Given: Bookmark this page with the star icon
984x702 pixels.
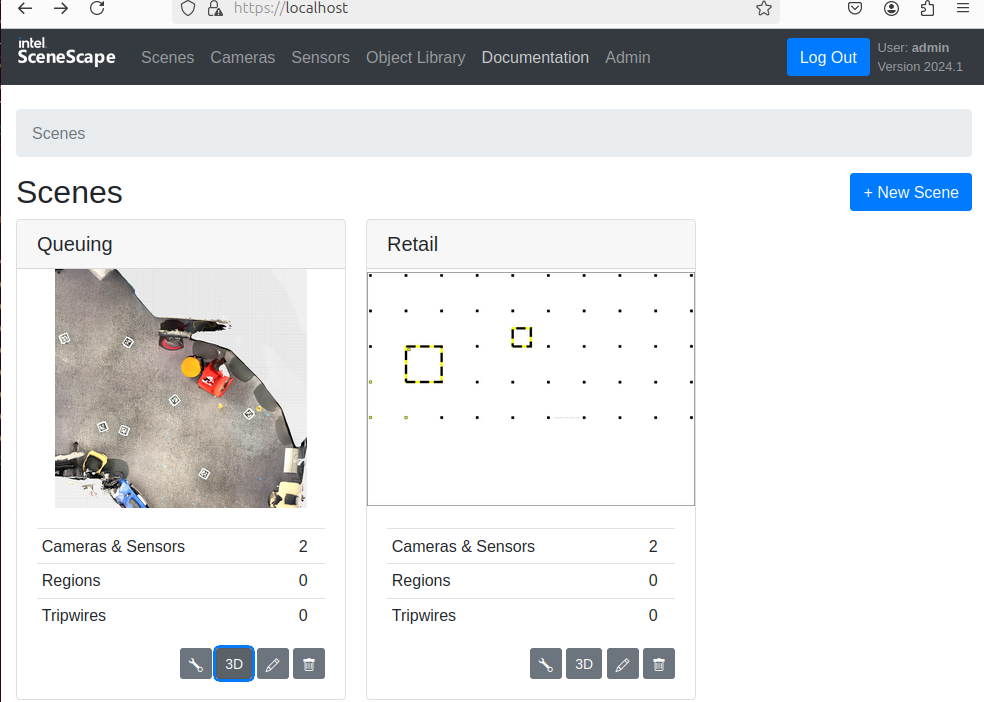Looking at the screenshot, I should tap(764, 8).
